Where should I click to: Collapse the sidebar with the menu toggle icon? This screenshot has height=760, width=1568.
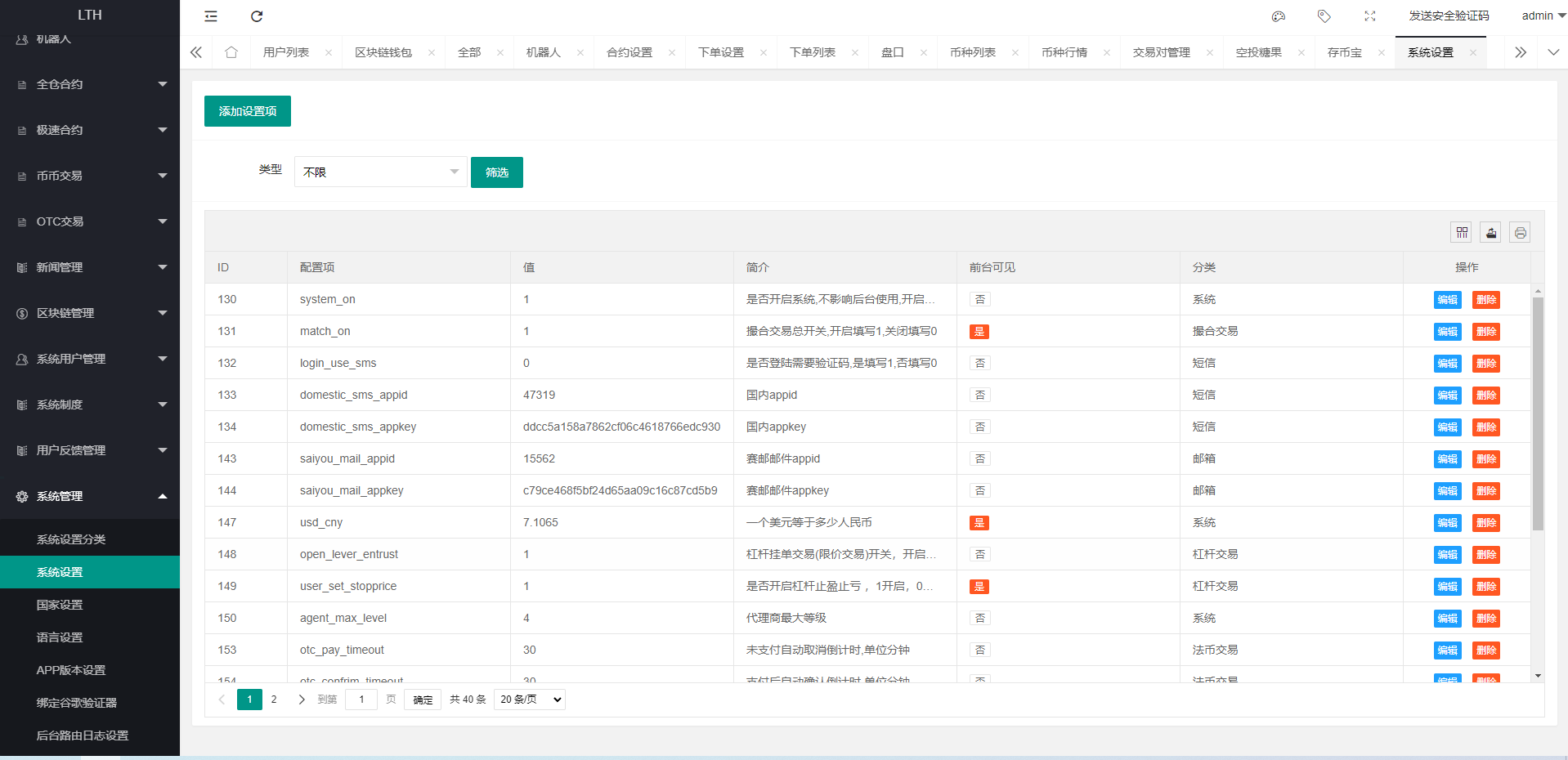[x=210, y=16]
